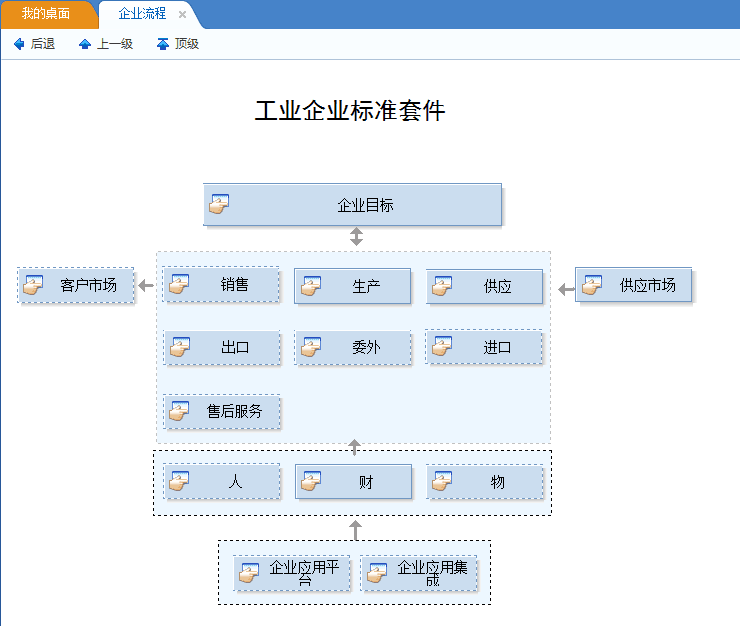Close the 企业流程 tab

182,15
